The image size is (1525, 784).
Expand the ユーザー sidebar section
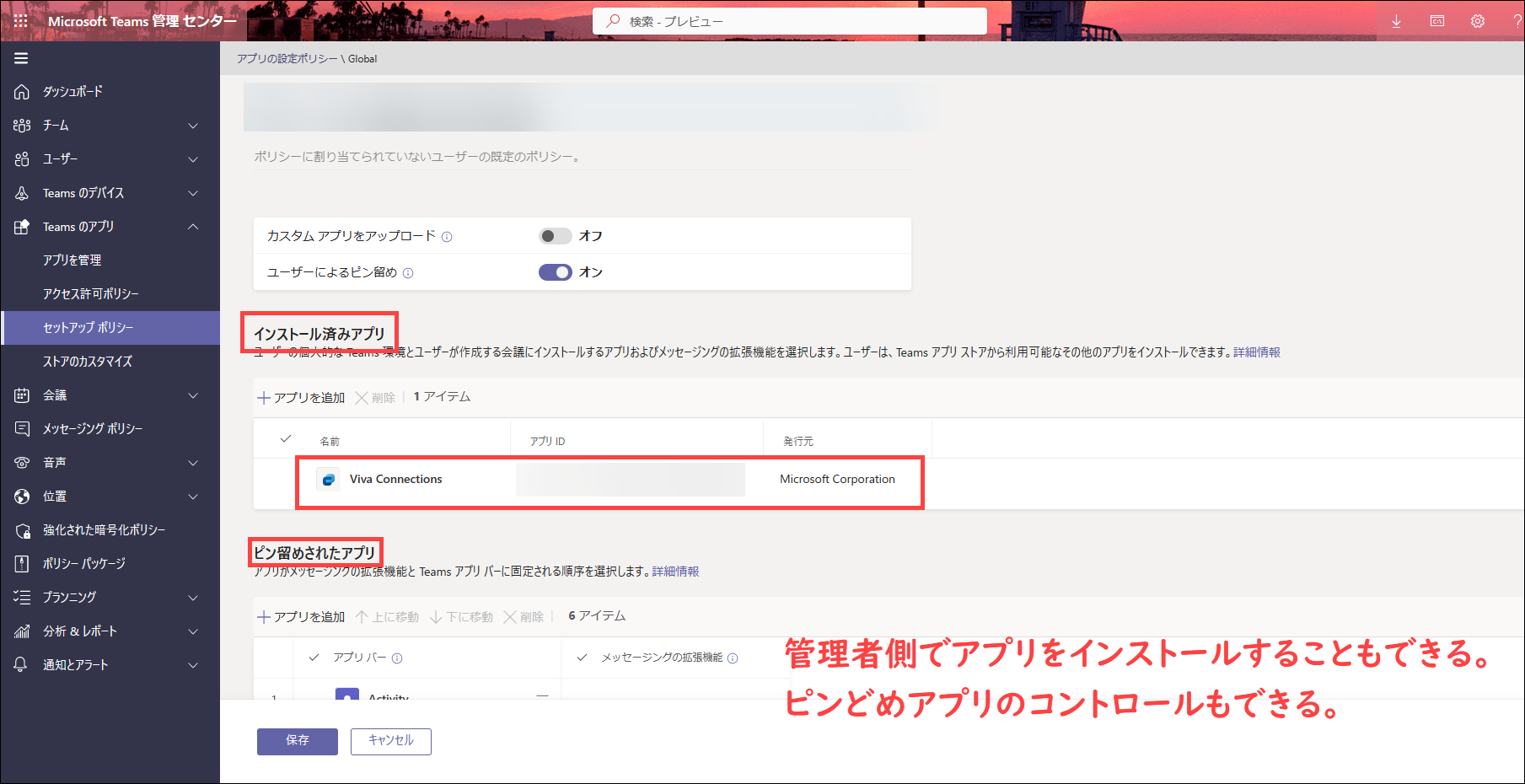coord(193,159)
